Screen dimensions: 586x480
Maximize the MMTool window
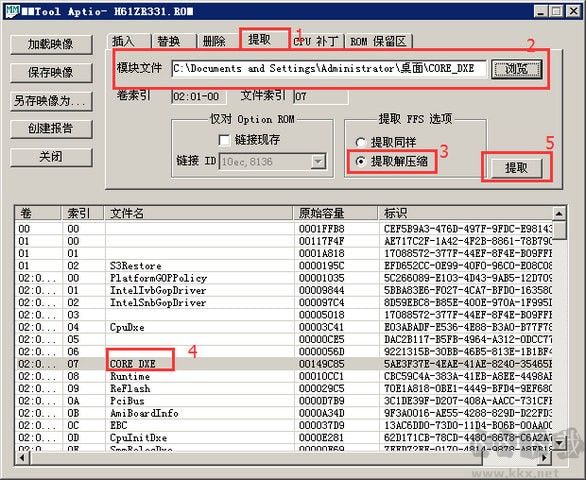[x=556, y=11]
